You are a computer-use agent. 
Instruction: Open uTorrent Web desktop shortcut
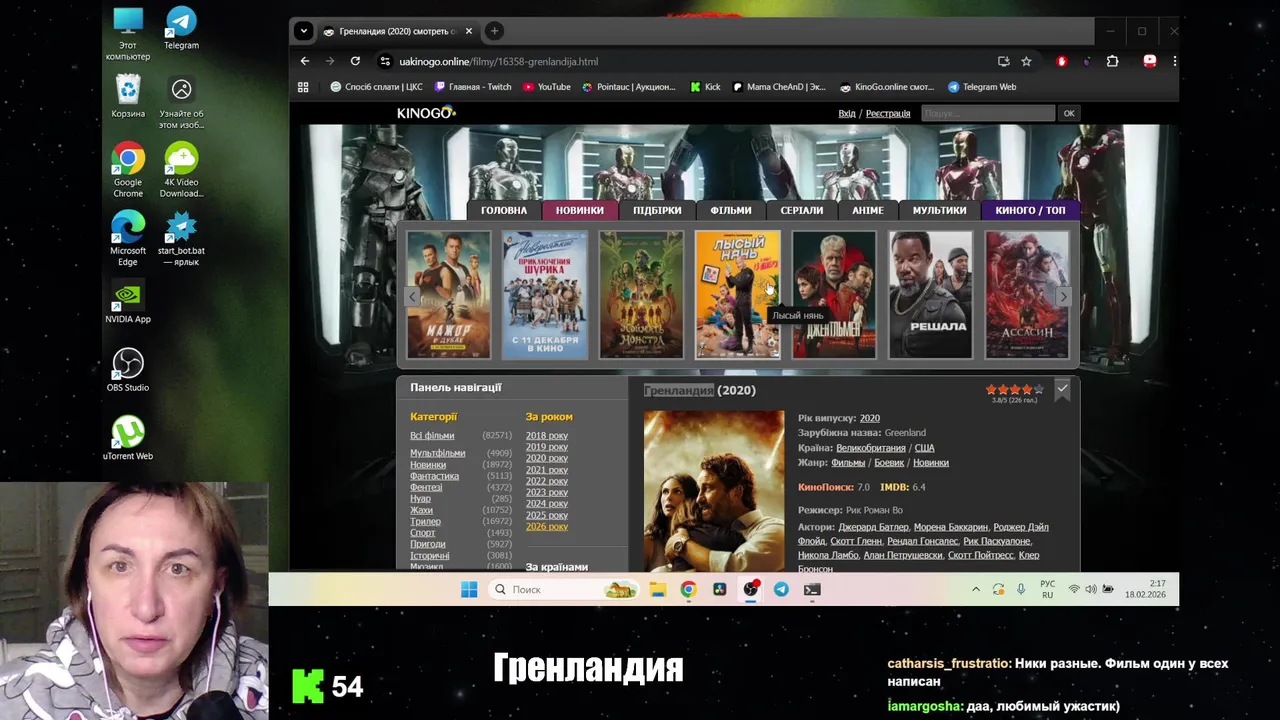coord(128,438)
